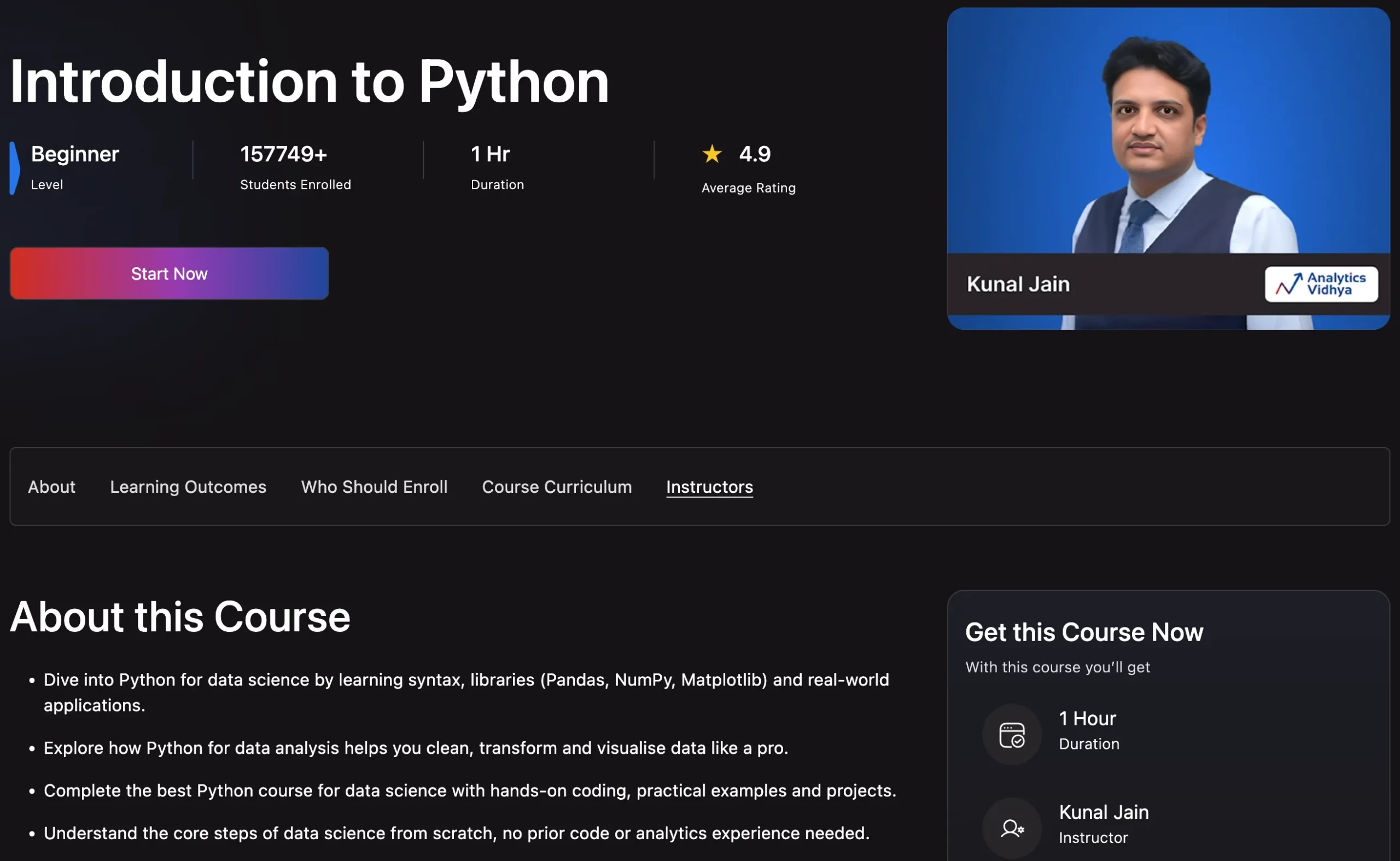The height and width of the screenshot is (861, 1400).
Task: Click the Start Now button
Action: coord(168,274)
